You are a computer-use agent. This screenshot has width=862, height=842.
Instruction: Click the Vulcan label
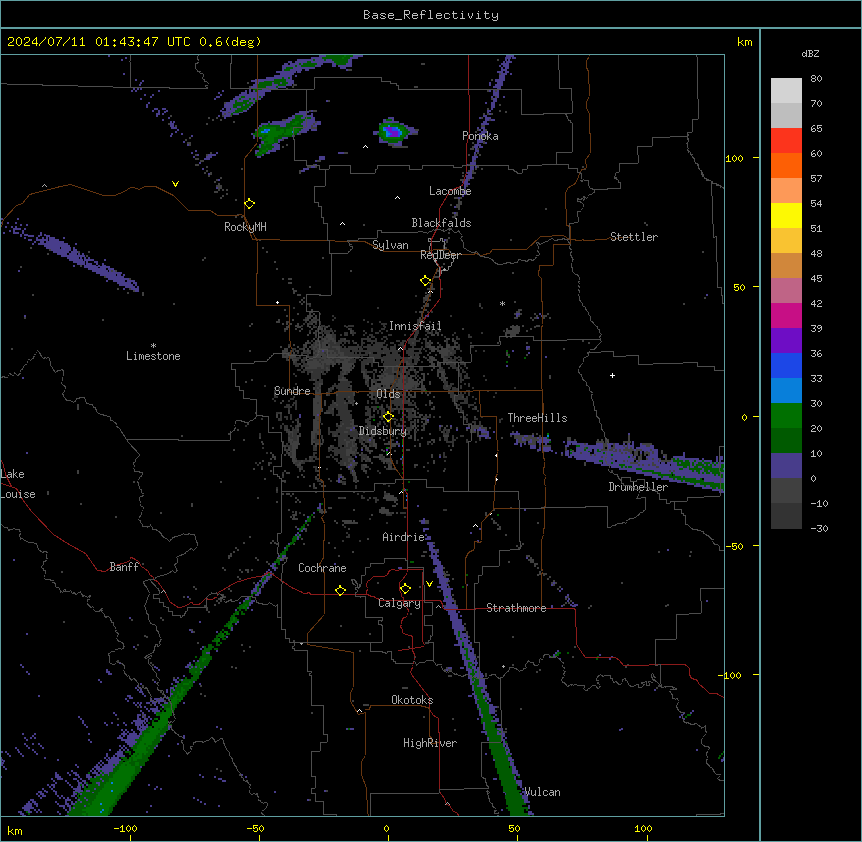[542, 792]
